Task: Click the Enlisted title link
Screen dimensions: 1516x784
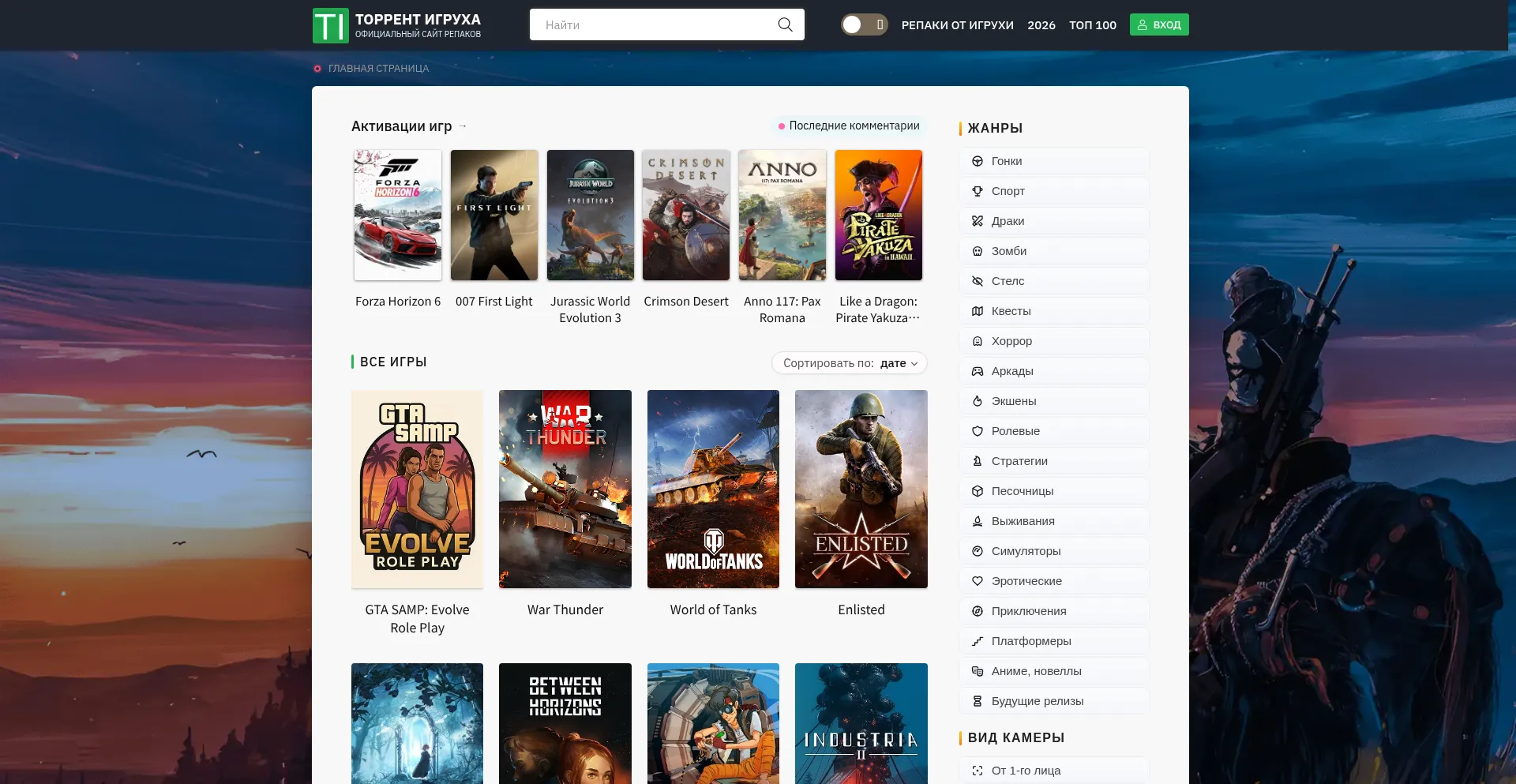Action: pos(861,610)
